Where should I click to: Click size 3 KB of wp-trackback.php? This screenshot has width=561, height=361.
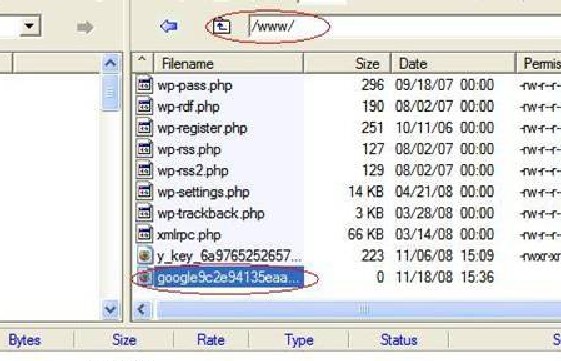click(x=369, y=213)
